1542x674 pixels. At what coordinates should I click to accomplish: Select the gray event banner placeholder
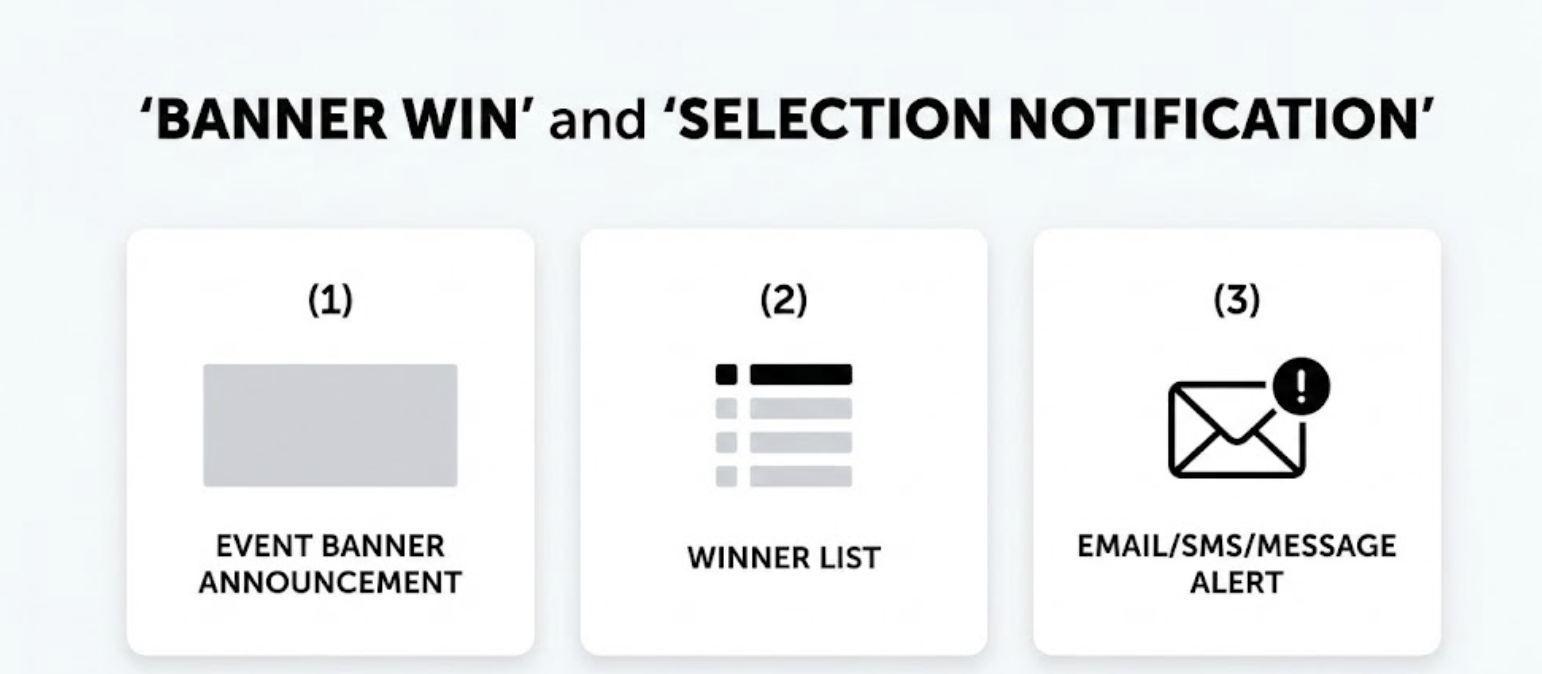click(x=330, y=425)
